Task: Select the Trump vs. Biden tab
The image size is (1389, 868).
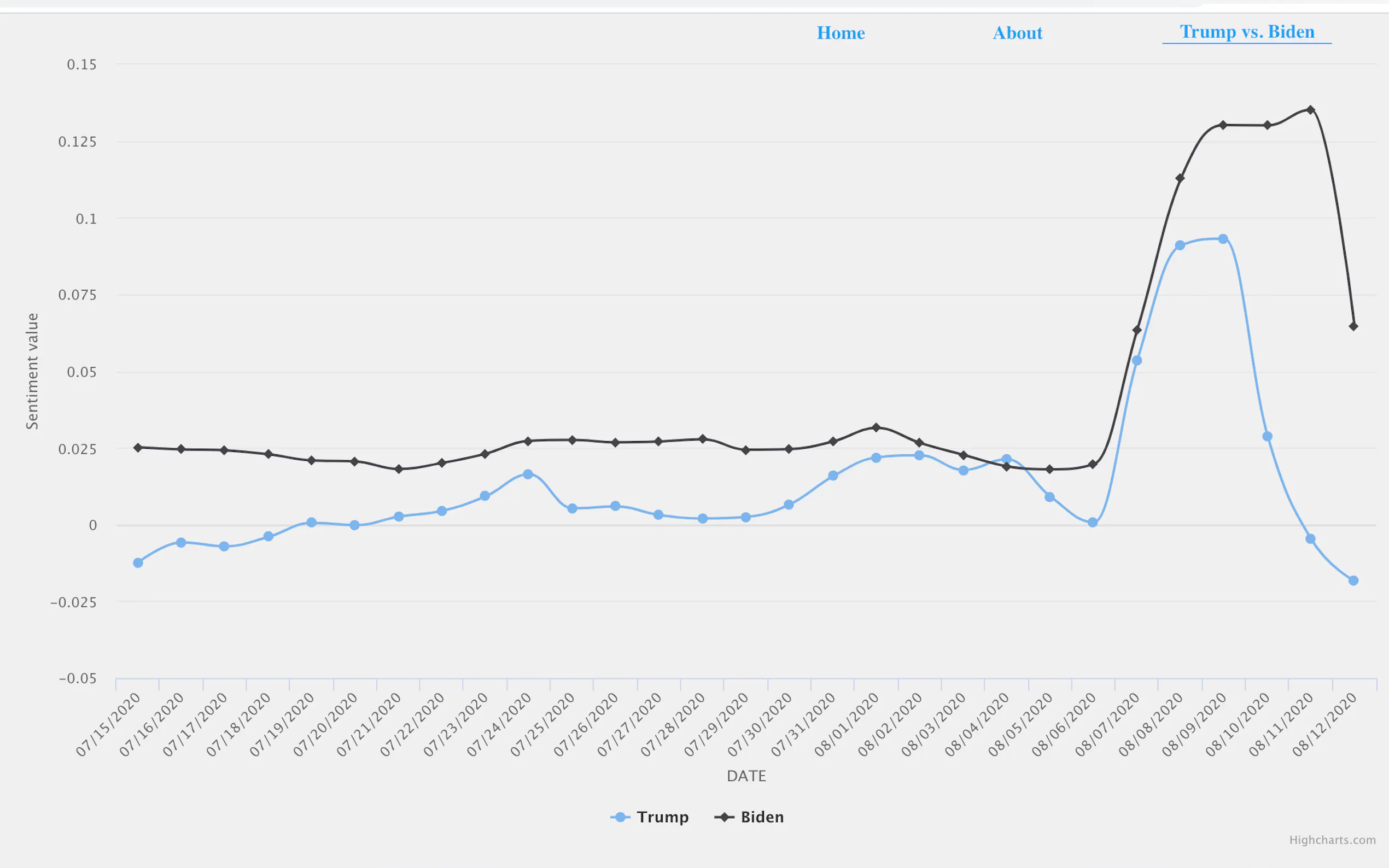Action: click(x=1247, y=32)
